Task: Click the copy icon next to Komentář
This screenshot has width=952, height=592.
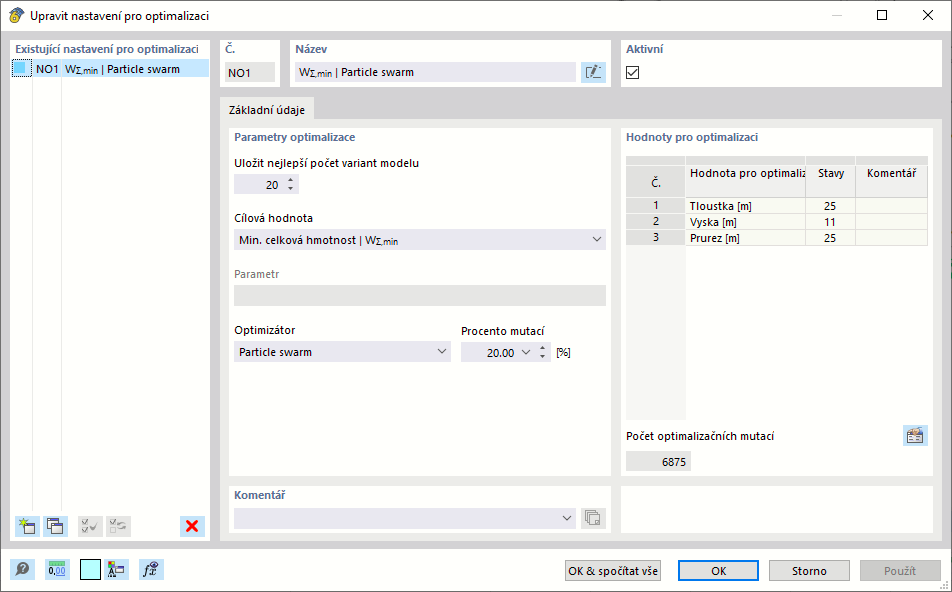Action: click(593, 518)
